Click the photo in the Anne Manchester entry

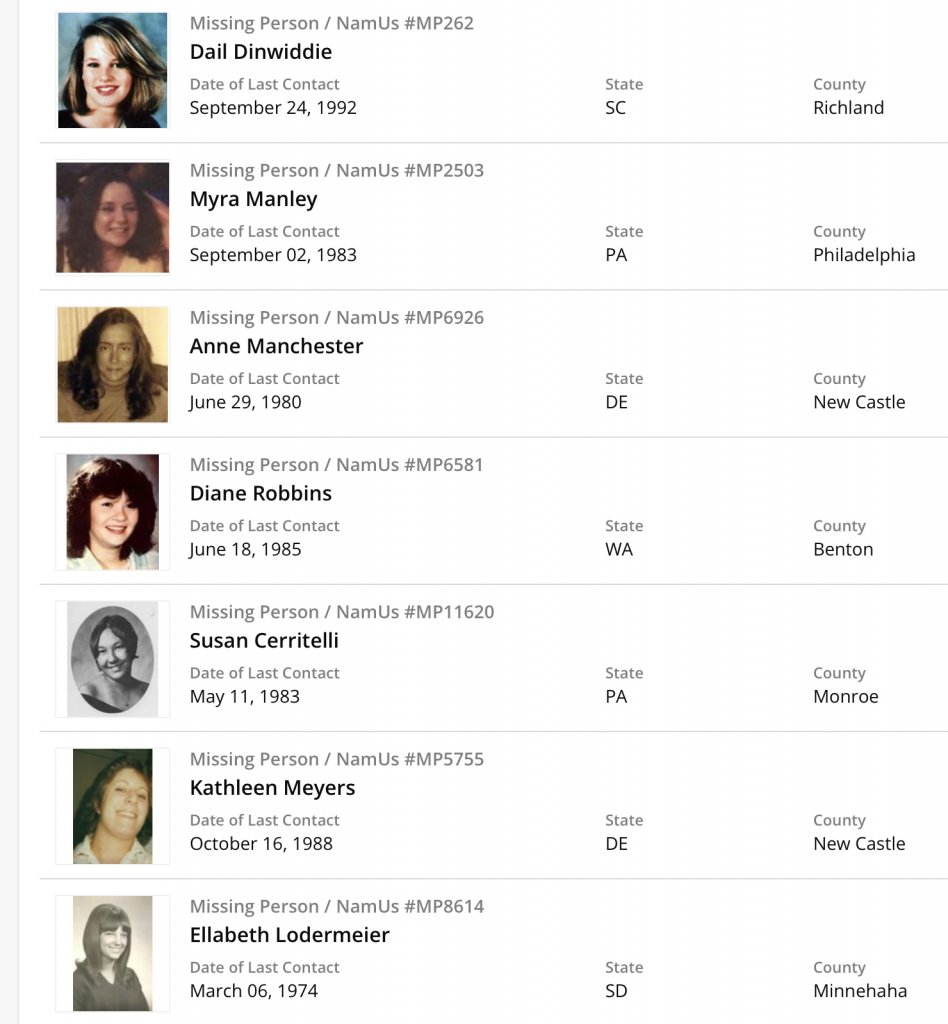click(112, 364)
